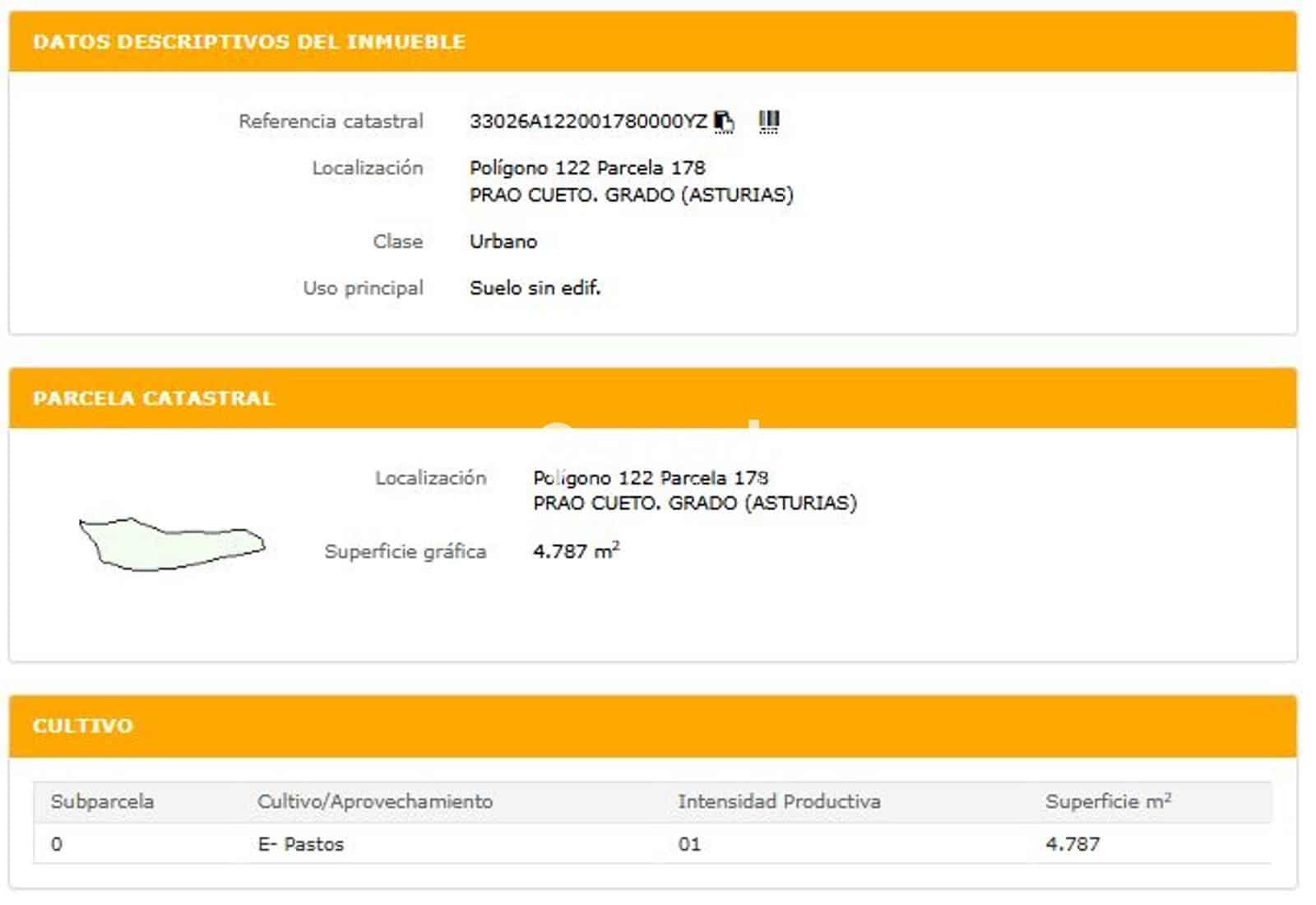1316x905 pixels.
Task: Select the Intensidad Productiva value 01
Action: click(687, 844)
